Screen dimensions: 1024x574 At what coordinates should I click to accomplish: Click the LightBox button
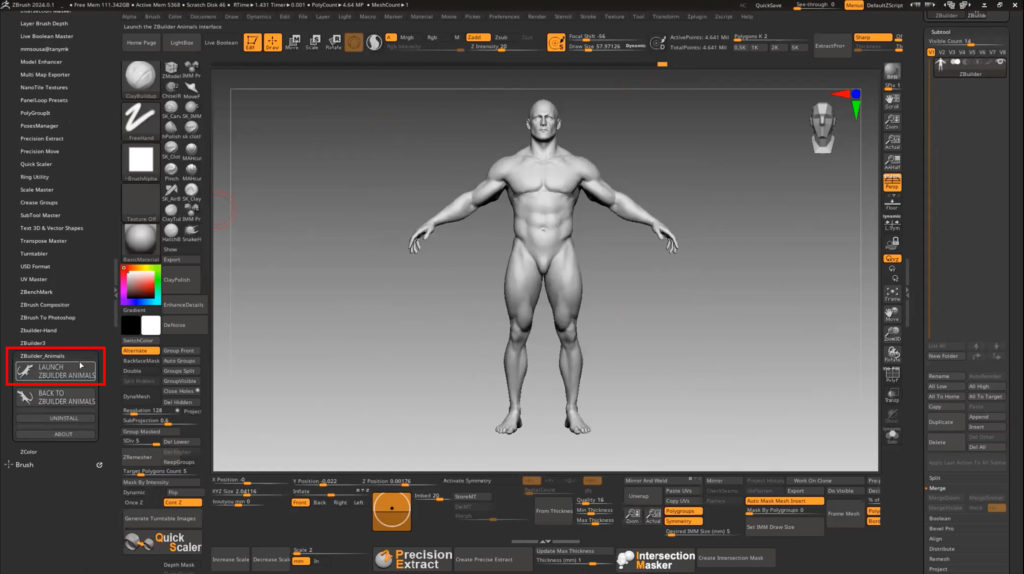(x=182, y=44)
